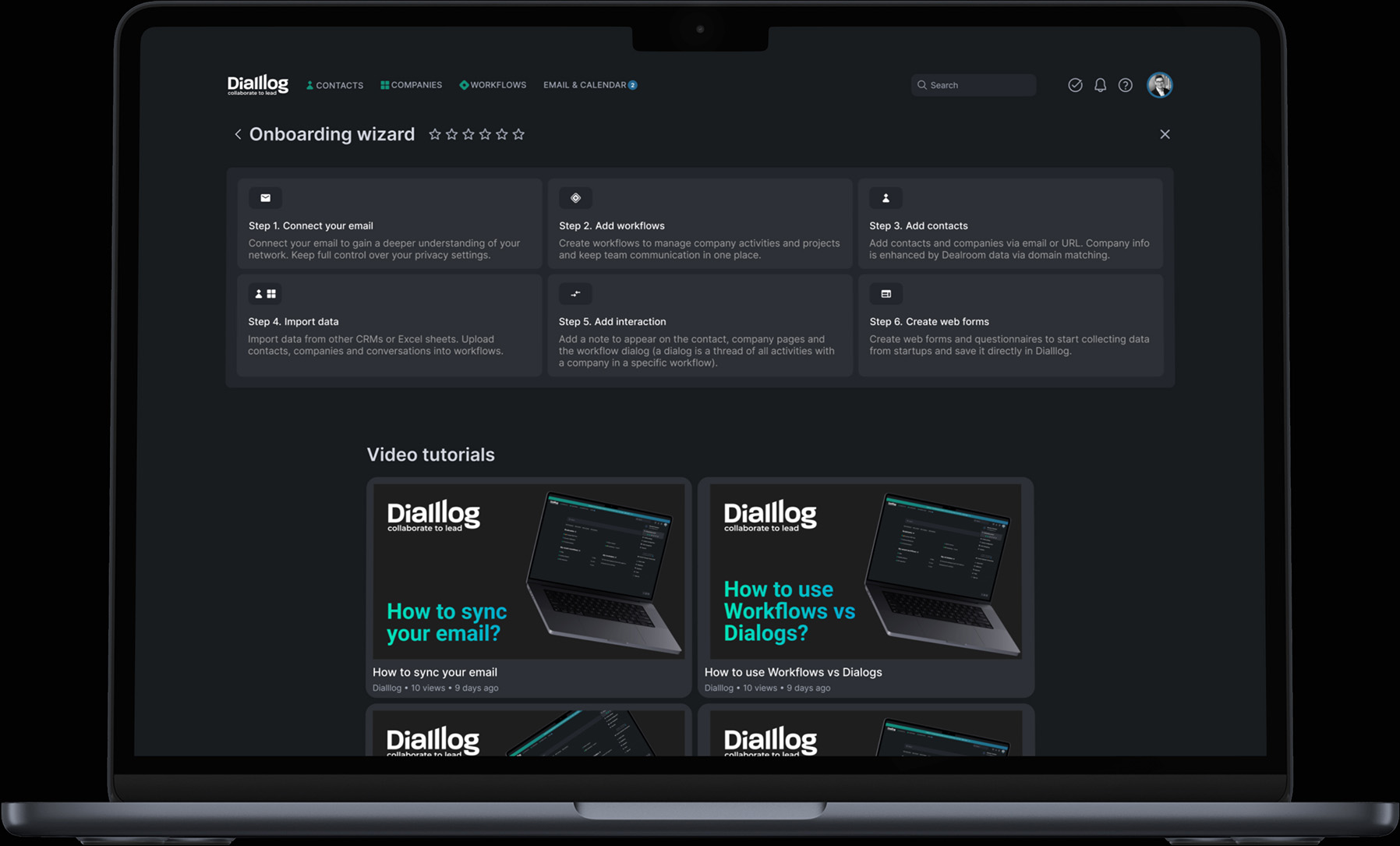Click the web form icon in Step 6
1400x846 pixels.
point(886,294)
